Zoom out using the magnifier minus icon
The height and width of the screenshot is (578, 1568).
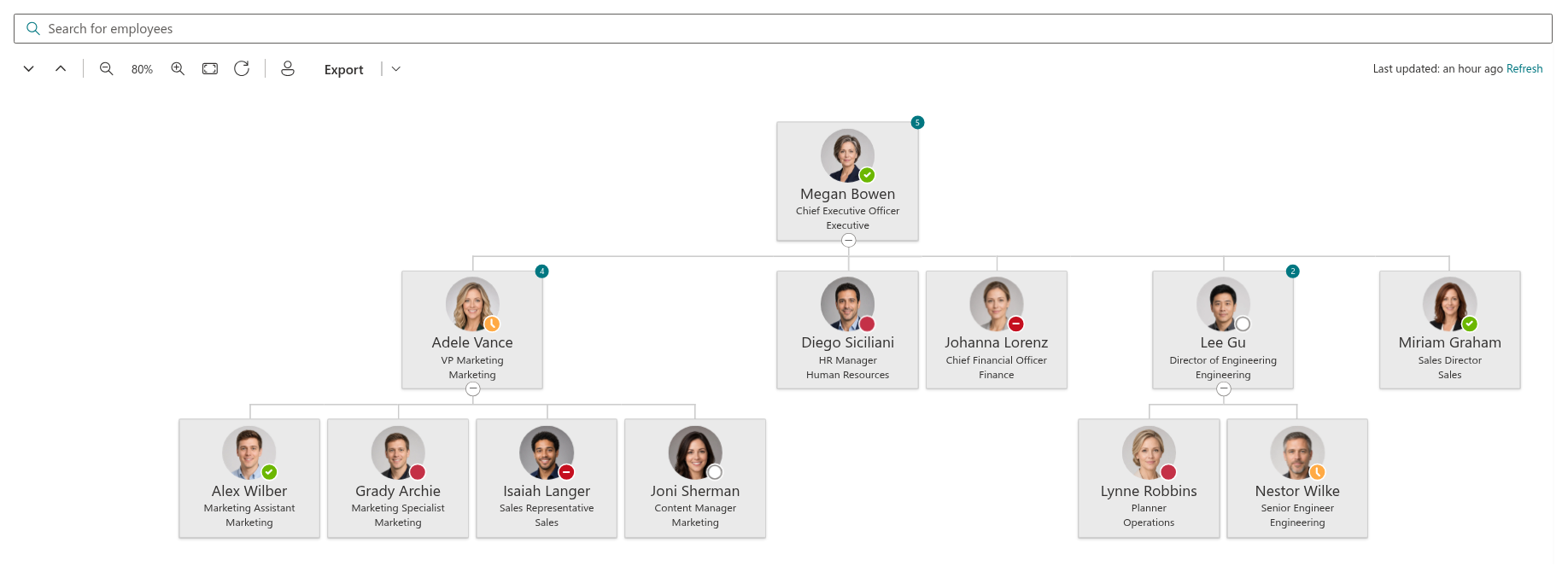click(107, 69)
